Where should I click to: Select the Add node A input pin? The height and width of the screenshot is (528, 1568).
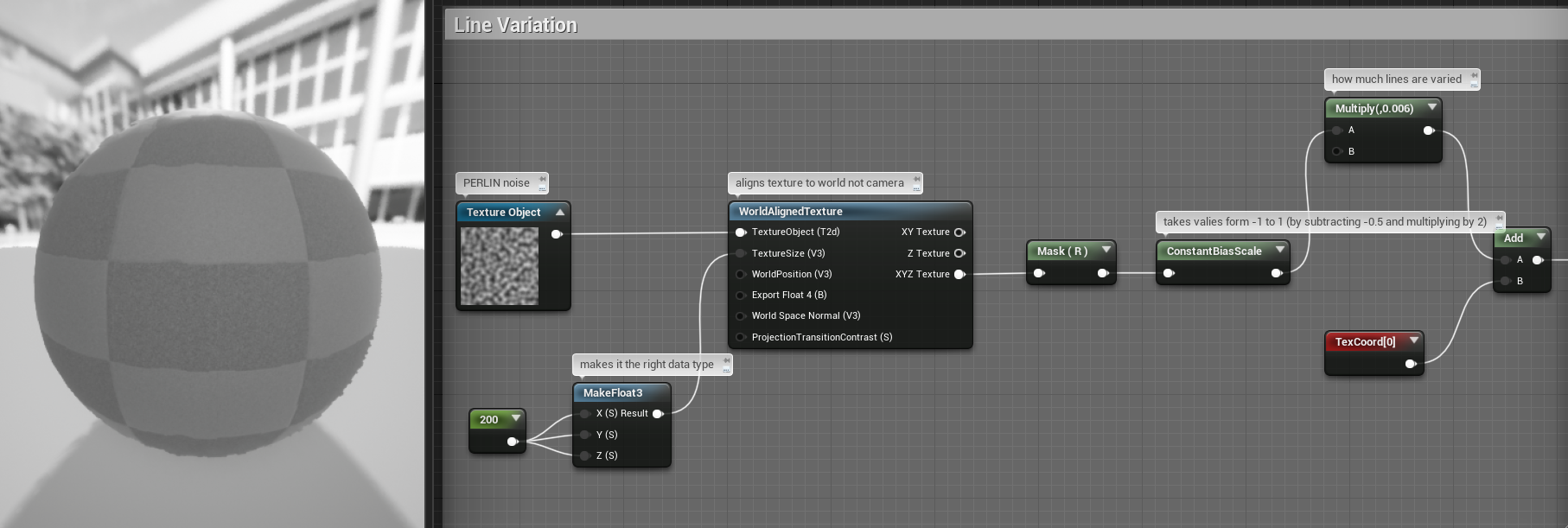[1506, 259]
